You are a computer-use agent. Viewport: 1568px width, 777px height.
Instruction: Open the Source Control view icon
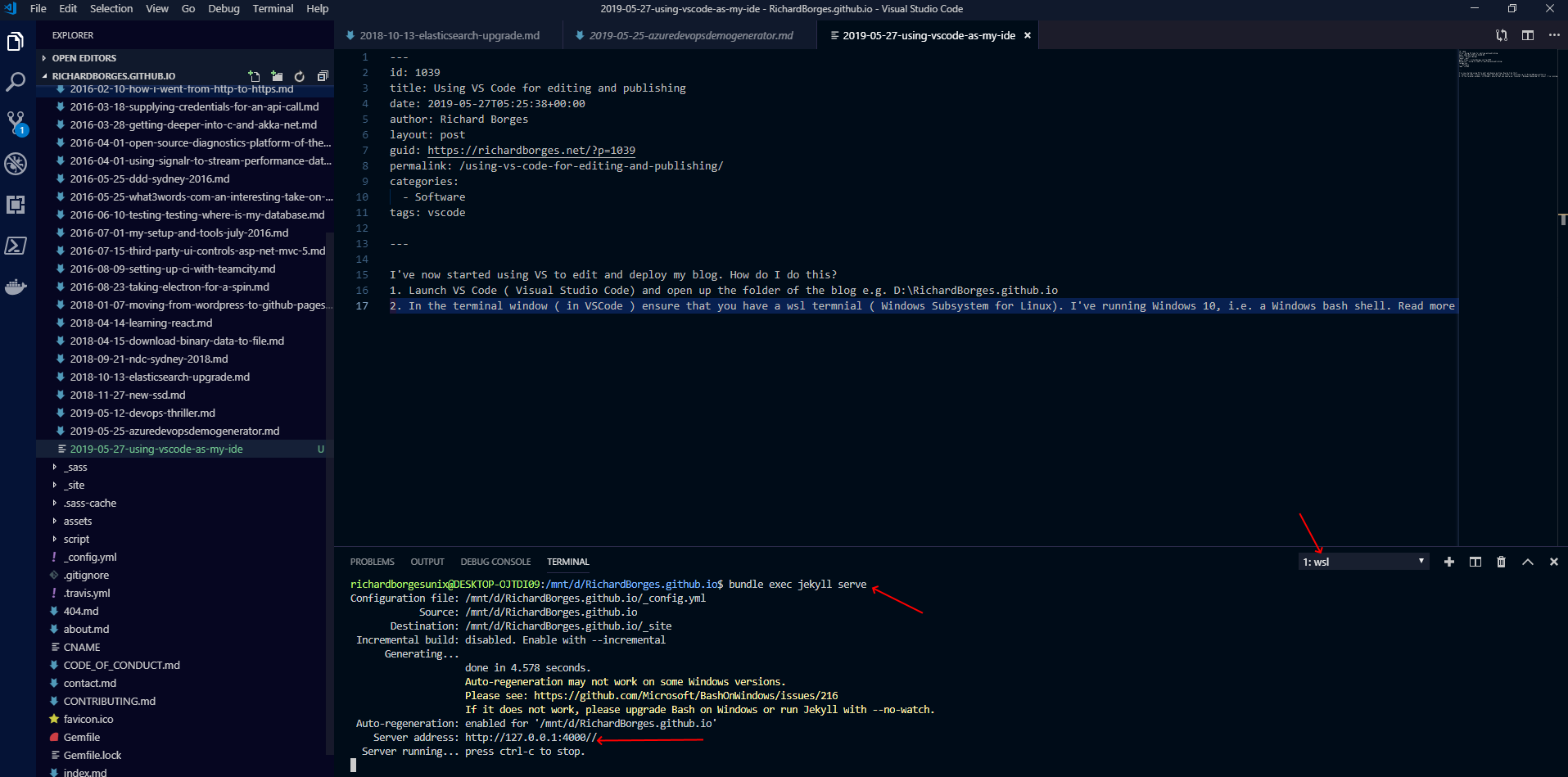pyautogui.click(x=16, y=123)
